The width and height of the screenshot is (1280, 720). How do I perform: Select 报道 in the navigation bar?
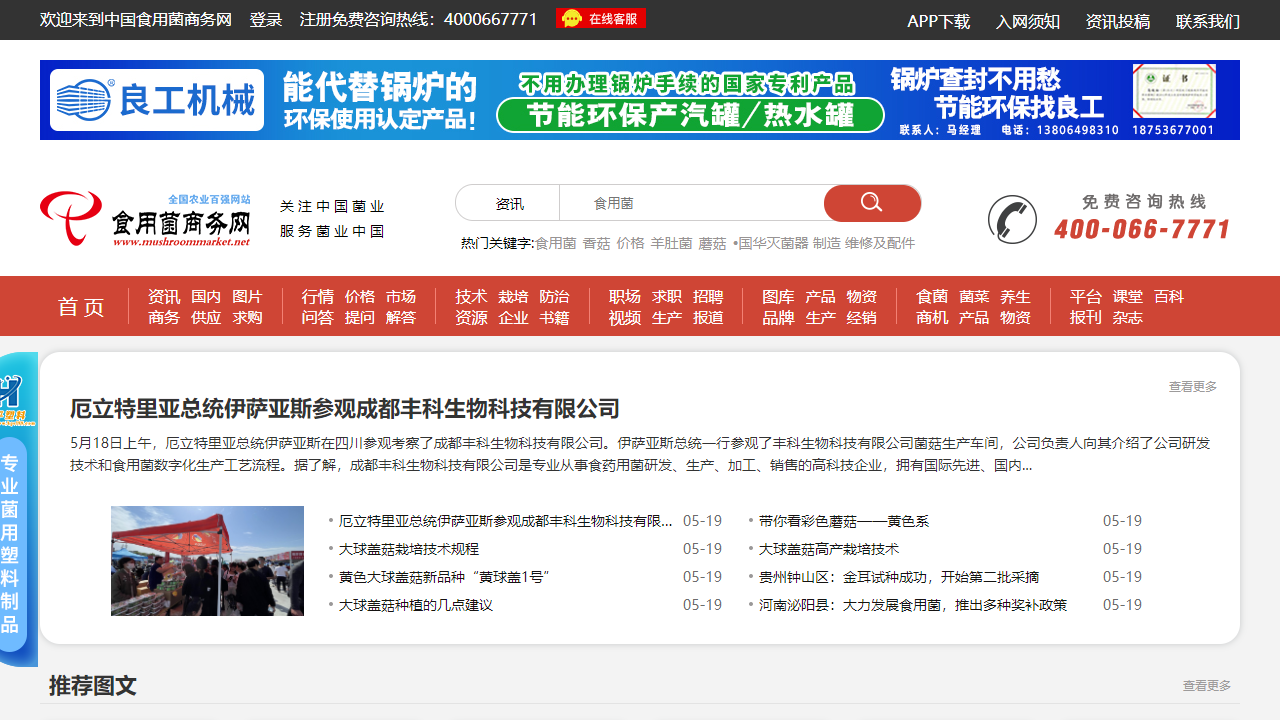[708, 318]
